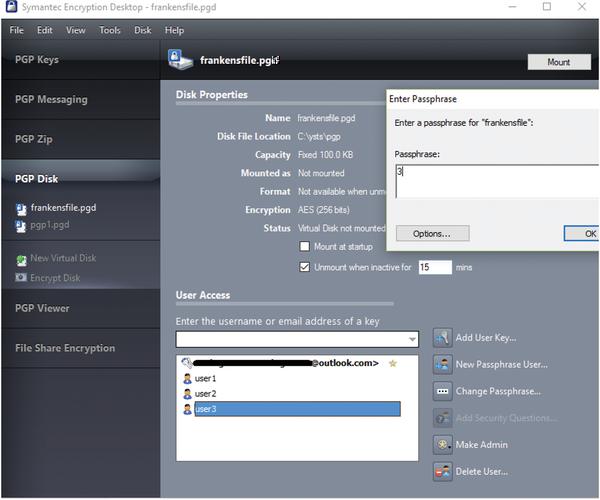600x500 pixels.
Task: Click the gold star next to outlook.com key
Action: click(x=393, y=363)
